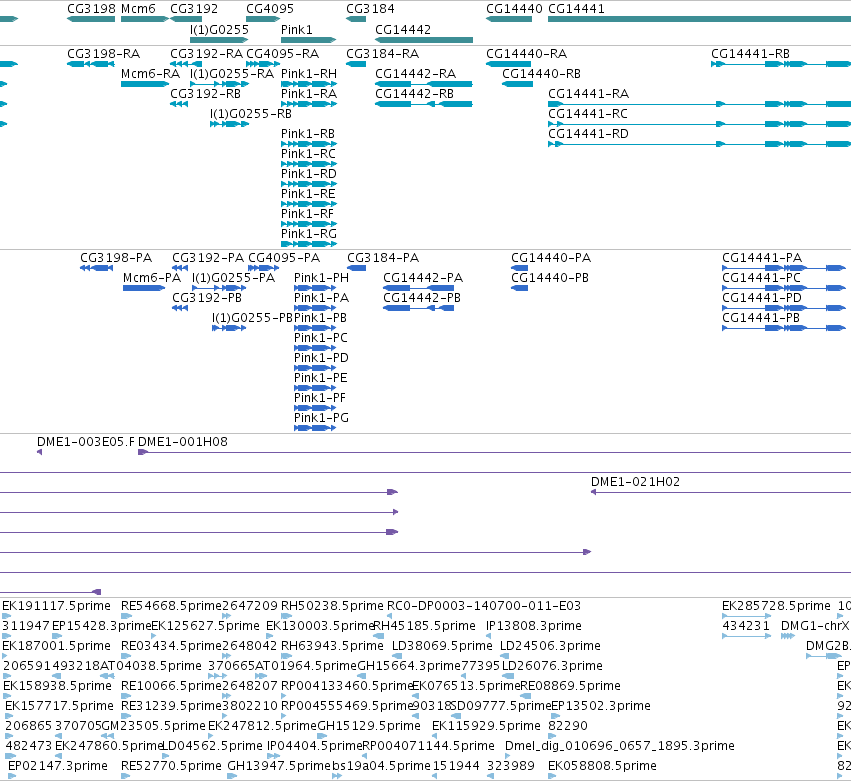Select EST EP13502.3prime

click(x=600, y=706)
